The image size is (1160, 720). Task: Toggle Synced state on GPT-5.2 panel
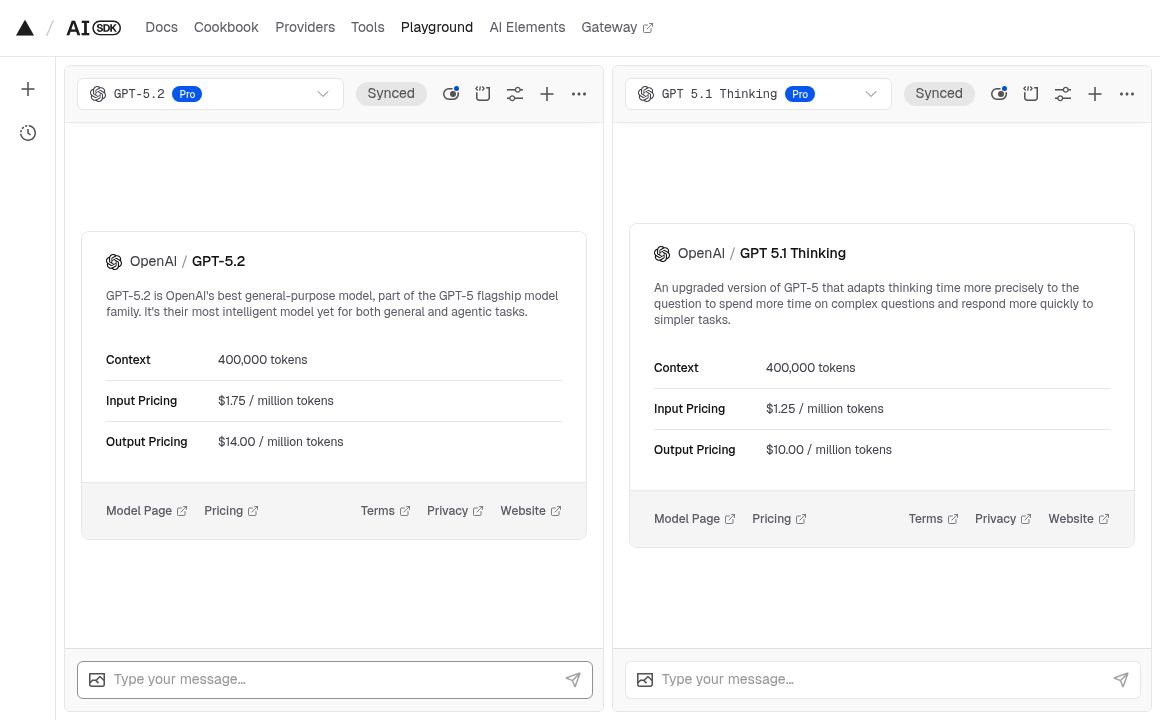[x=391, y=94]
